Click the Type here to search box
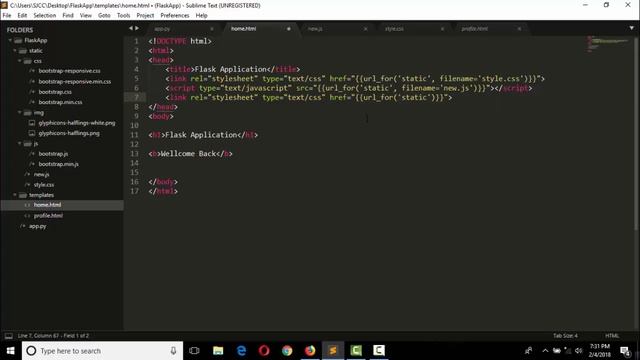The height and width of the screenshot is (360, 640). [x=102, y=351]
